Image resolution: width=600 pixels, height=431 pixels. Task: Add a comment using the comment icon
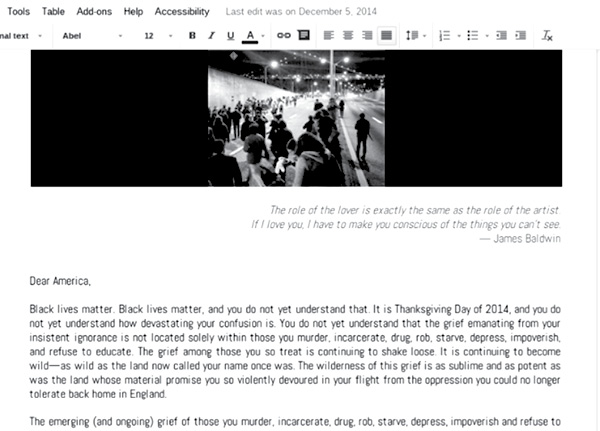click(304, 35)
